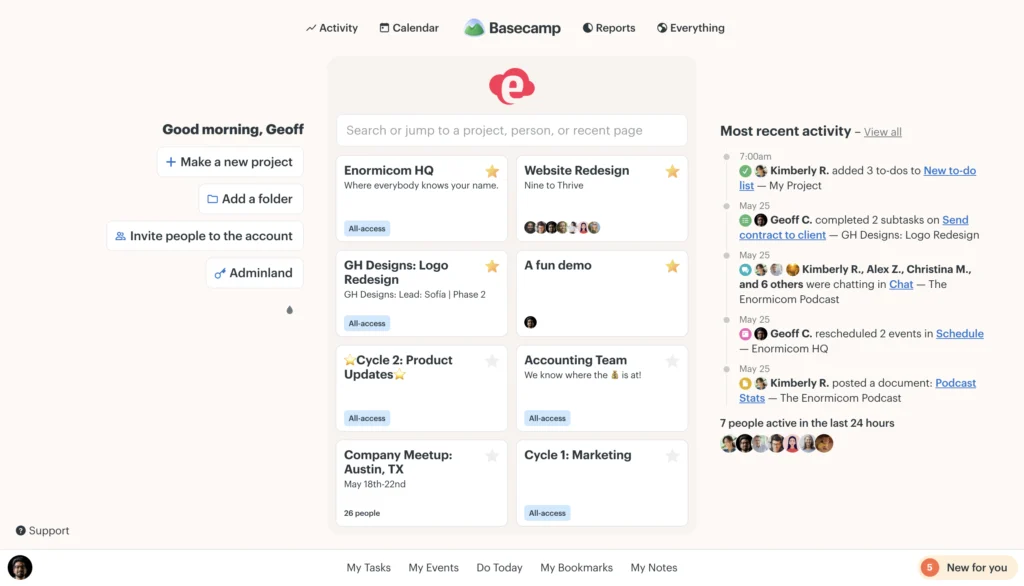The height and width of the screenshot is (586, 1024).
Task: Unpin Website Redesign using its star
Action: (672, 171)
